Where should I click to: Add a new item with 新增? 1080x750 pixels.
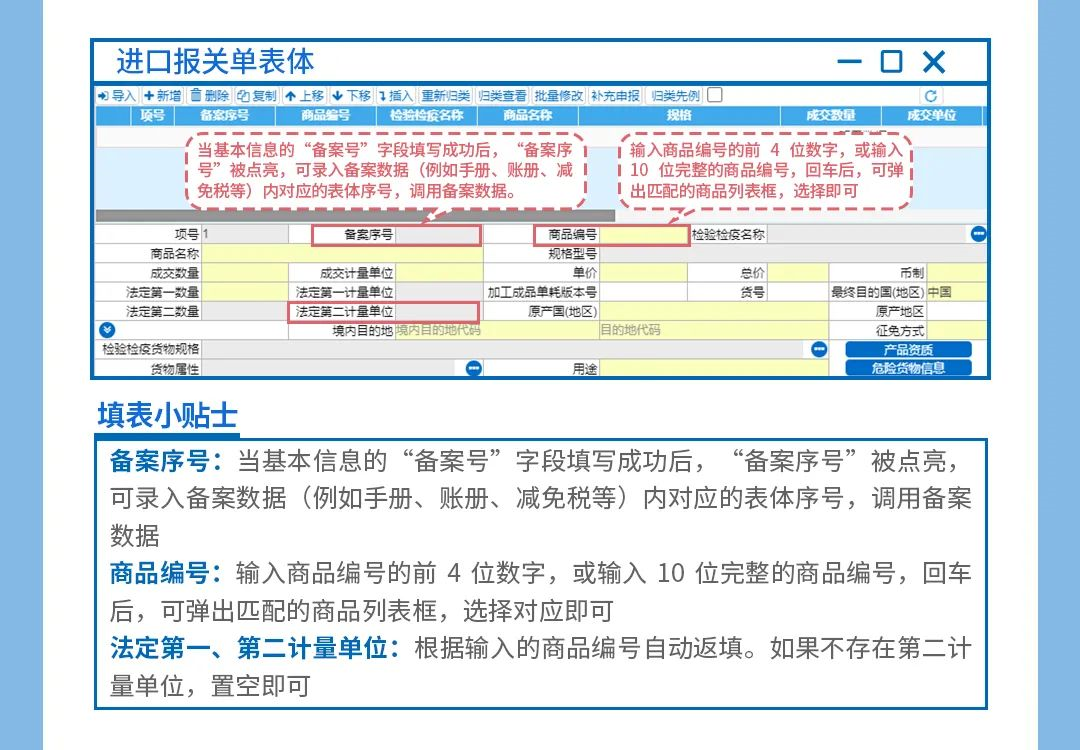click(x=163, y=96)
